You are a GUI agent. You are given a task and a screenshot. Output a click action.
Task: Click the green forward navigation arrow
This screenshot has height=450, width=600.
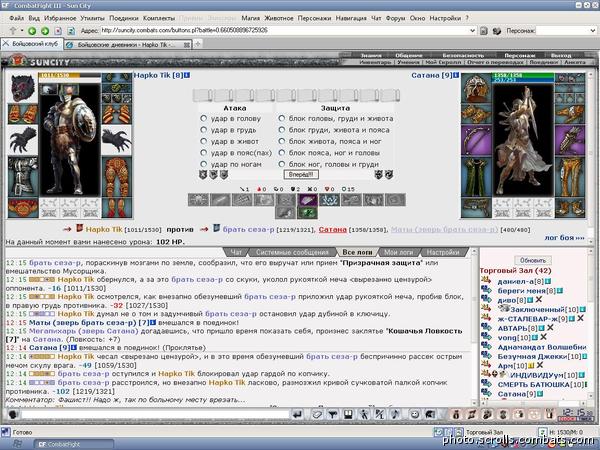pos(45,31)
